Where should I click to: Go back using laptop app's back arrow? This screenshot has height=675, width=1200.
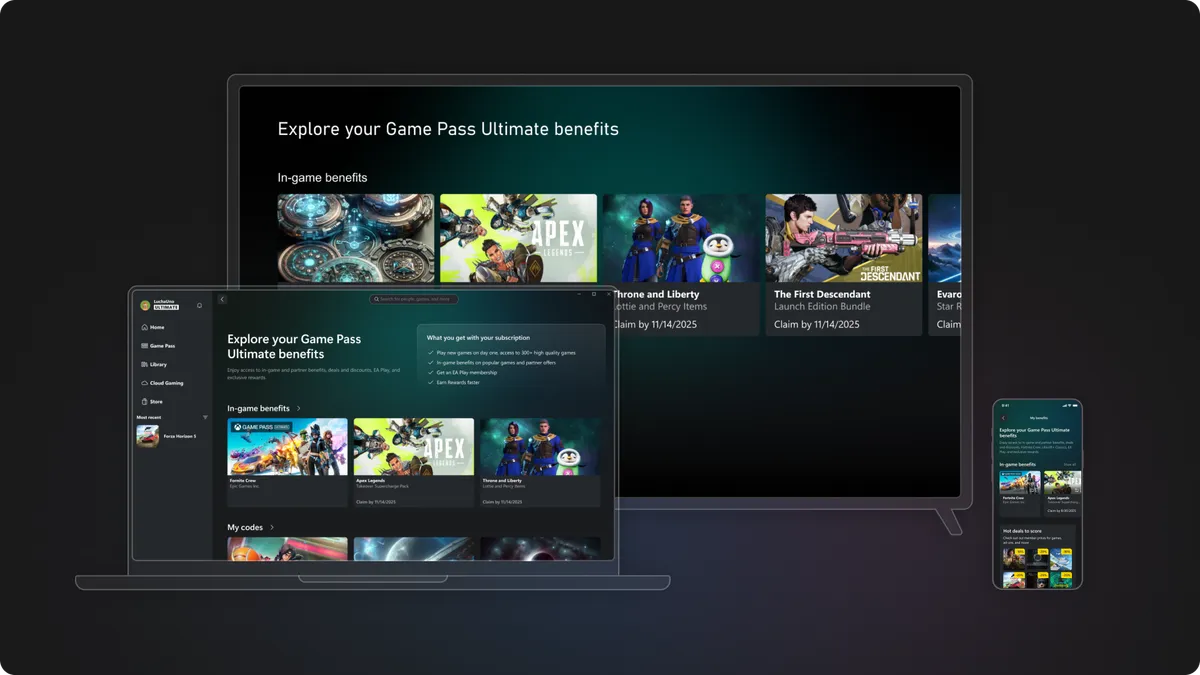tap(222, 299)
